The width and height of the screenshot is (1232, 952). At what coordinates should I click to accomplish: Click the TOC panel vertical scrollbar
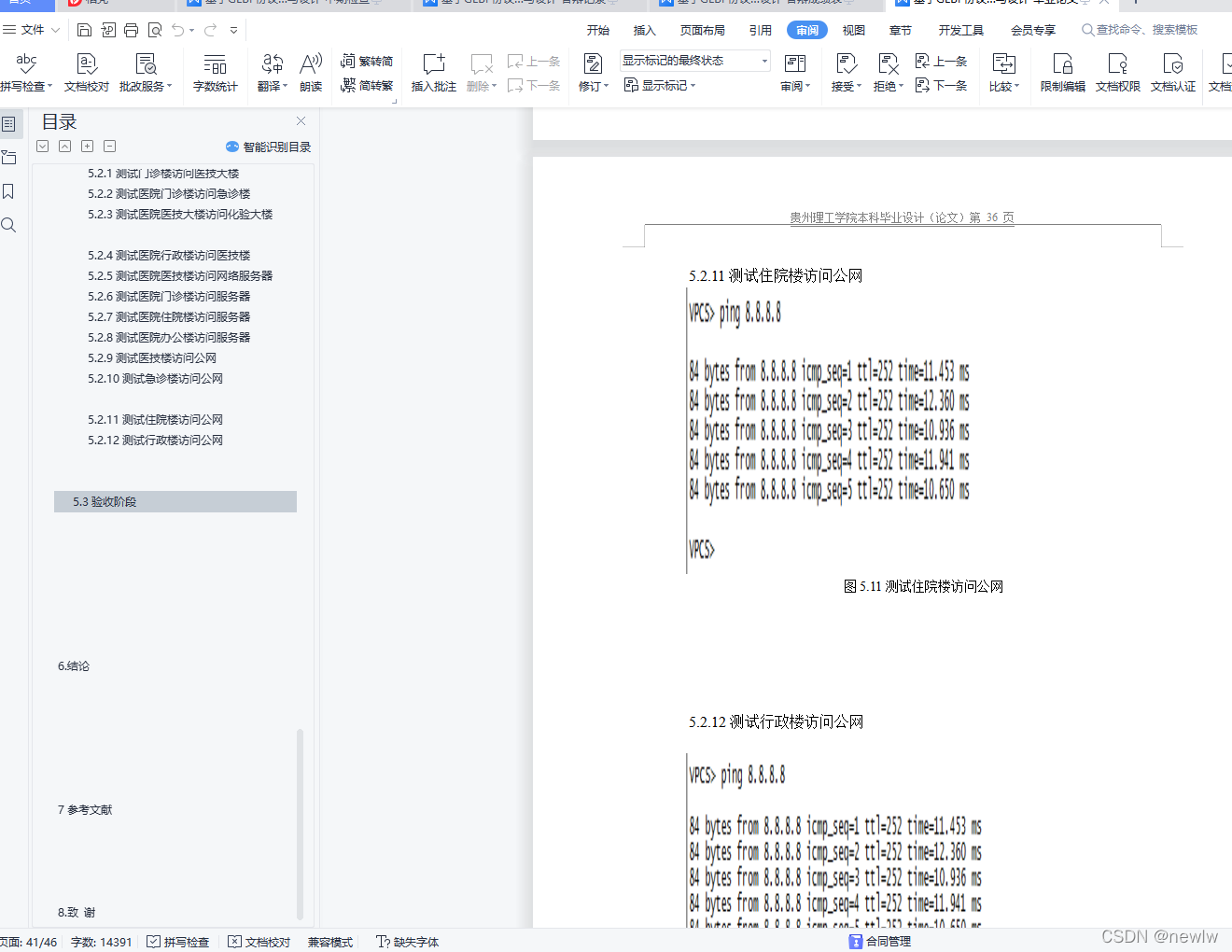coord(300,824)
